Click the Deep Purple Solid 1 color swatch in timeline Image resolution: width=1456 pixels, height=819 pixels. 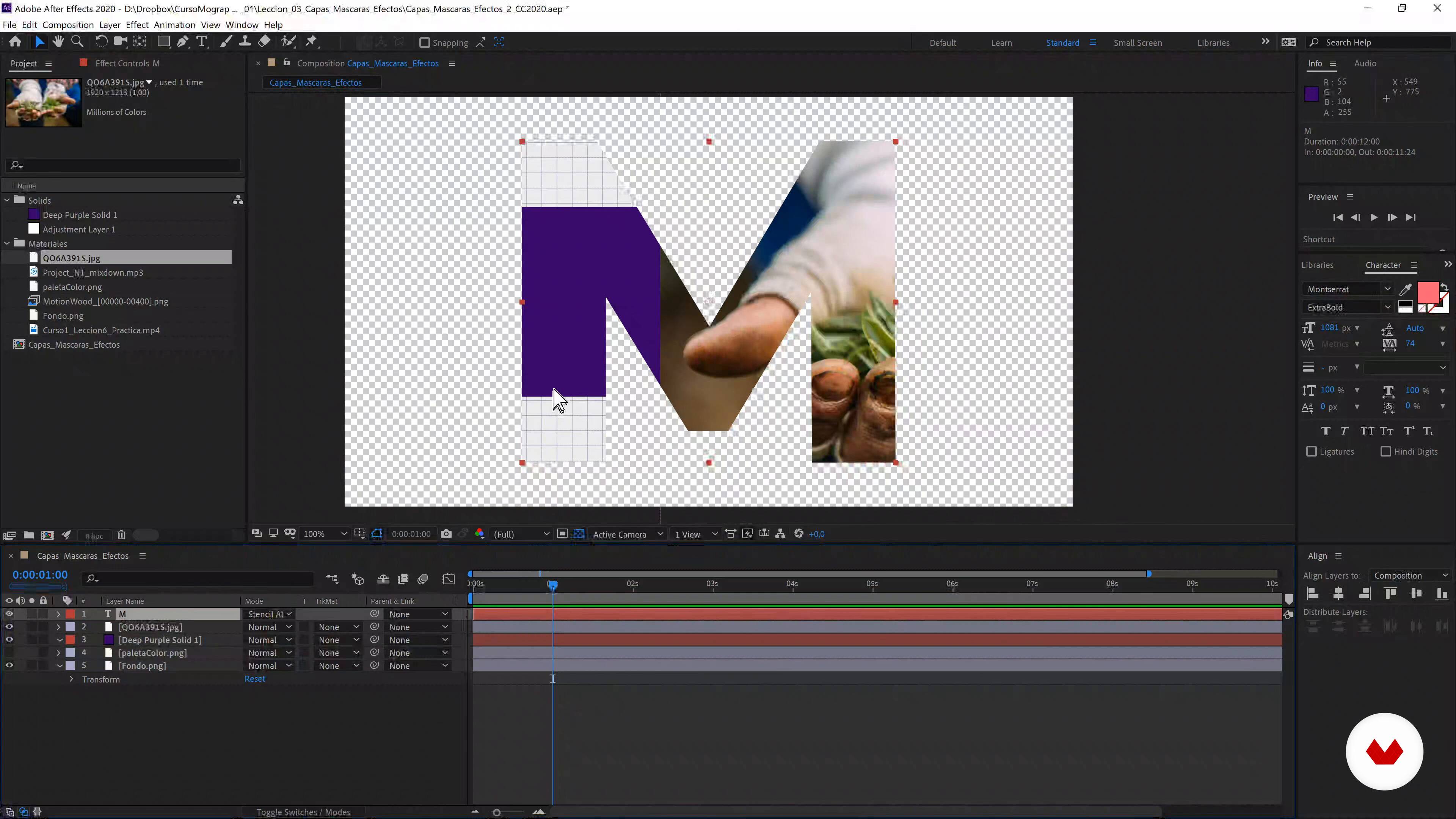click(x=109, y=640)
